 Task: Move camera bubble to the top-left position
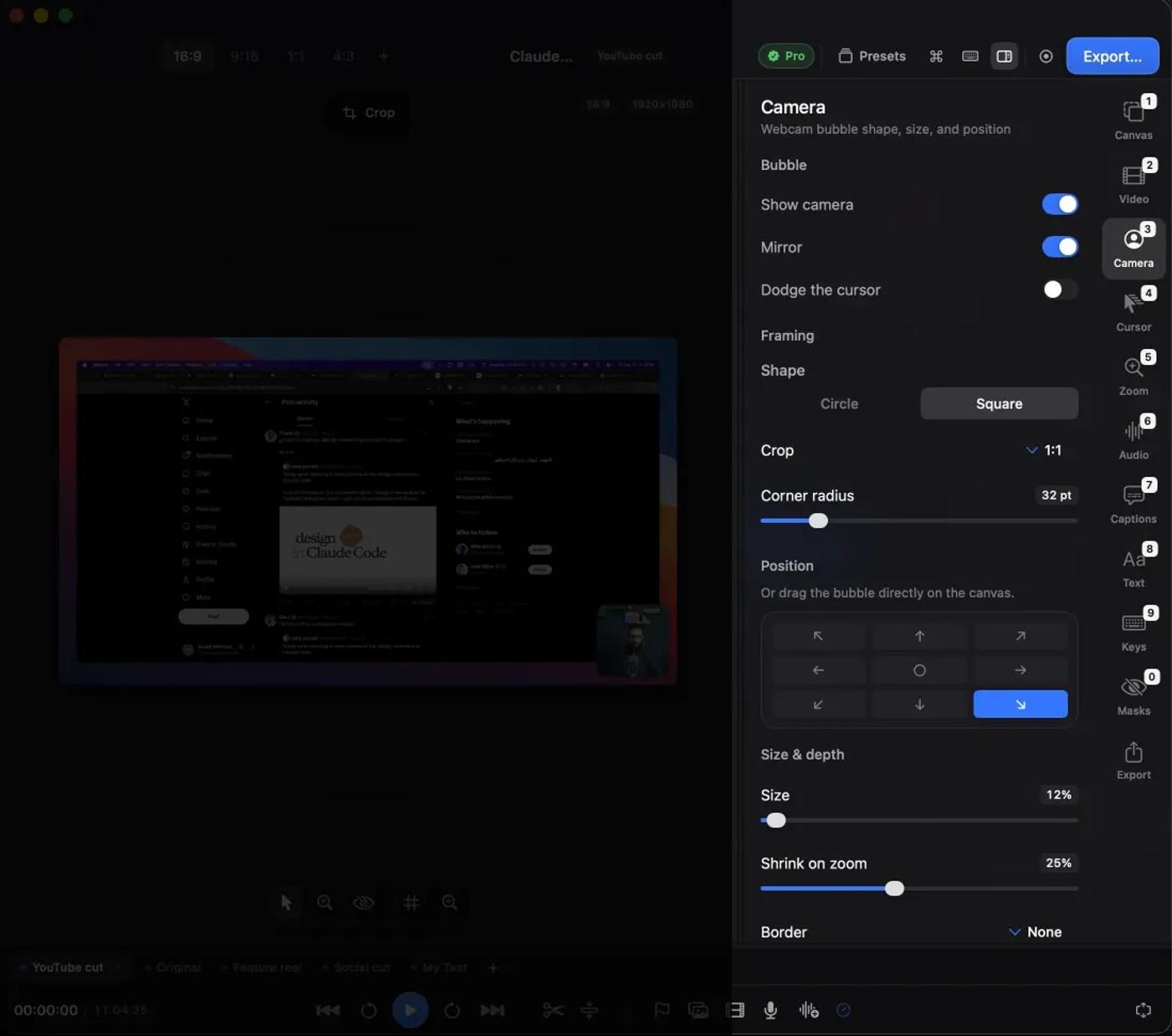point(819,636)
